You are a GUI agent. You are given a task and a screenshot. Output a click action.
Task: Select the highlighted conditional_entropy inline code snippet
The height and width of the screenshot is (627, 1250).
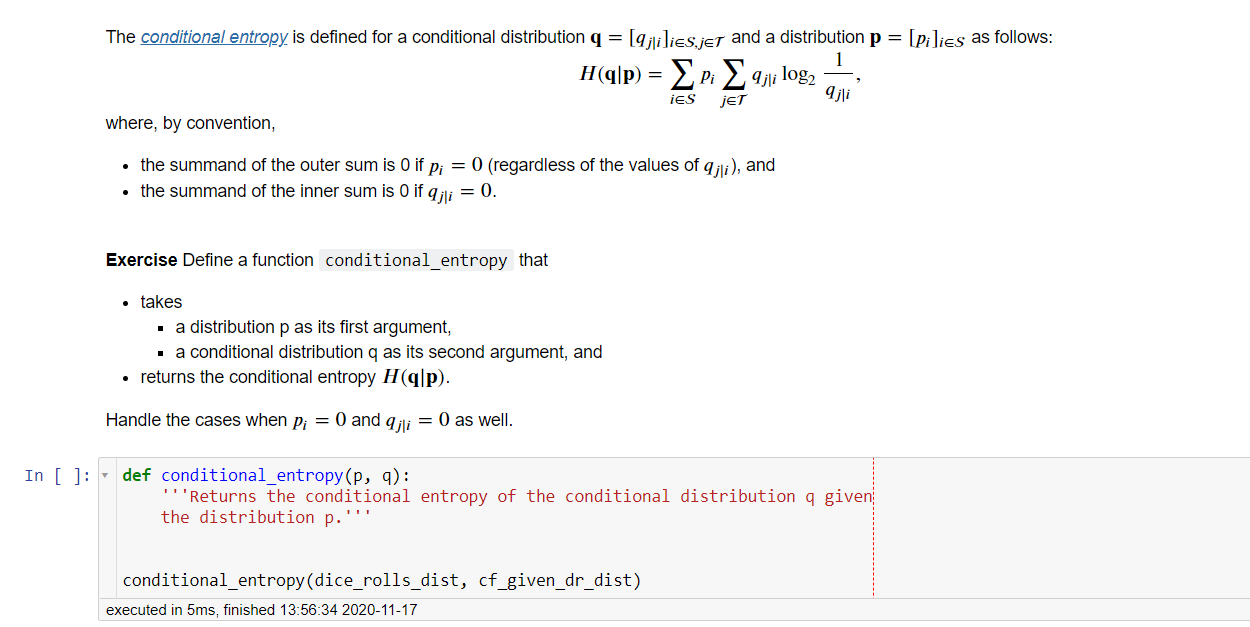click(x=416, y=260)
